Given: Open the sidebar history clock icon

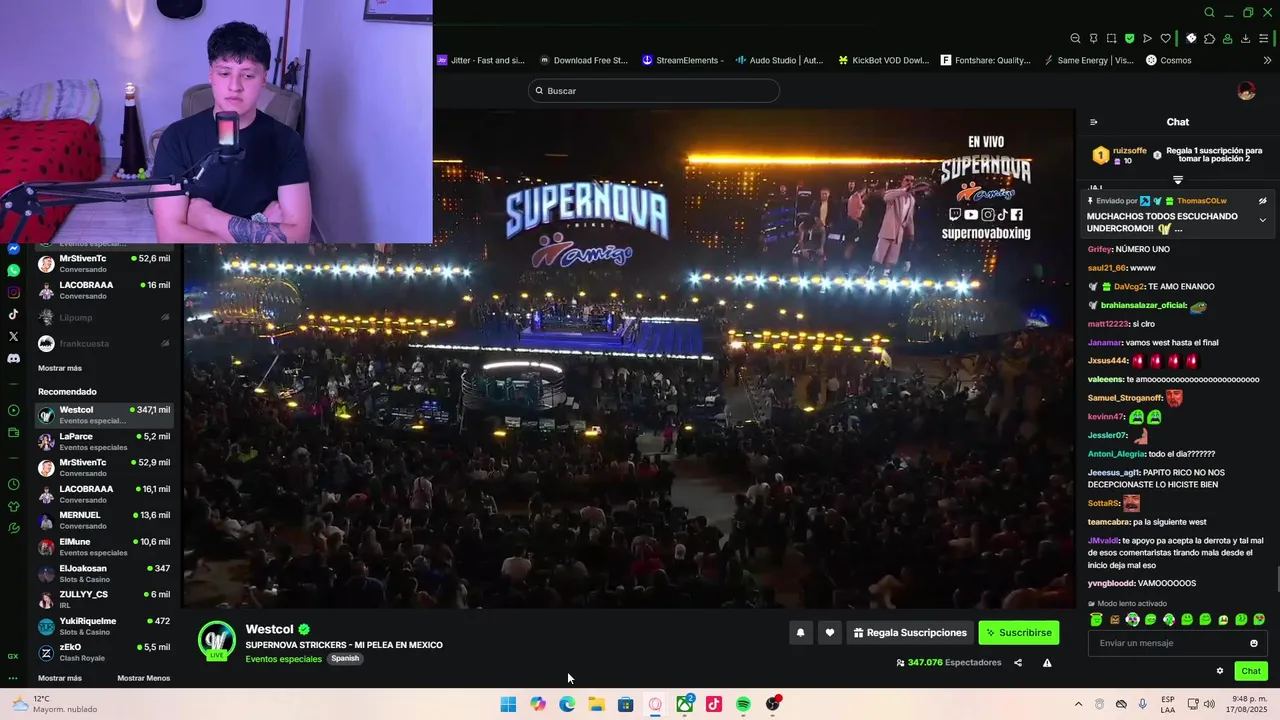Looking at the screenshot, I should point(13,484).
